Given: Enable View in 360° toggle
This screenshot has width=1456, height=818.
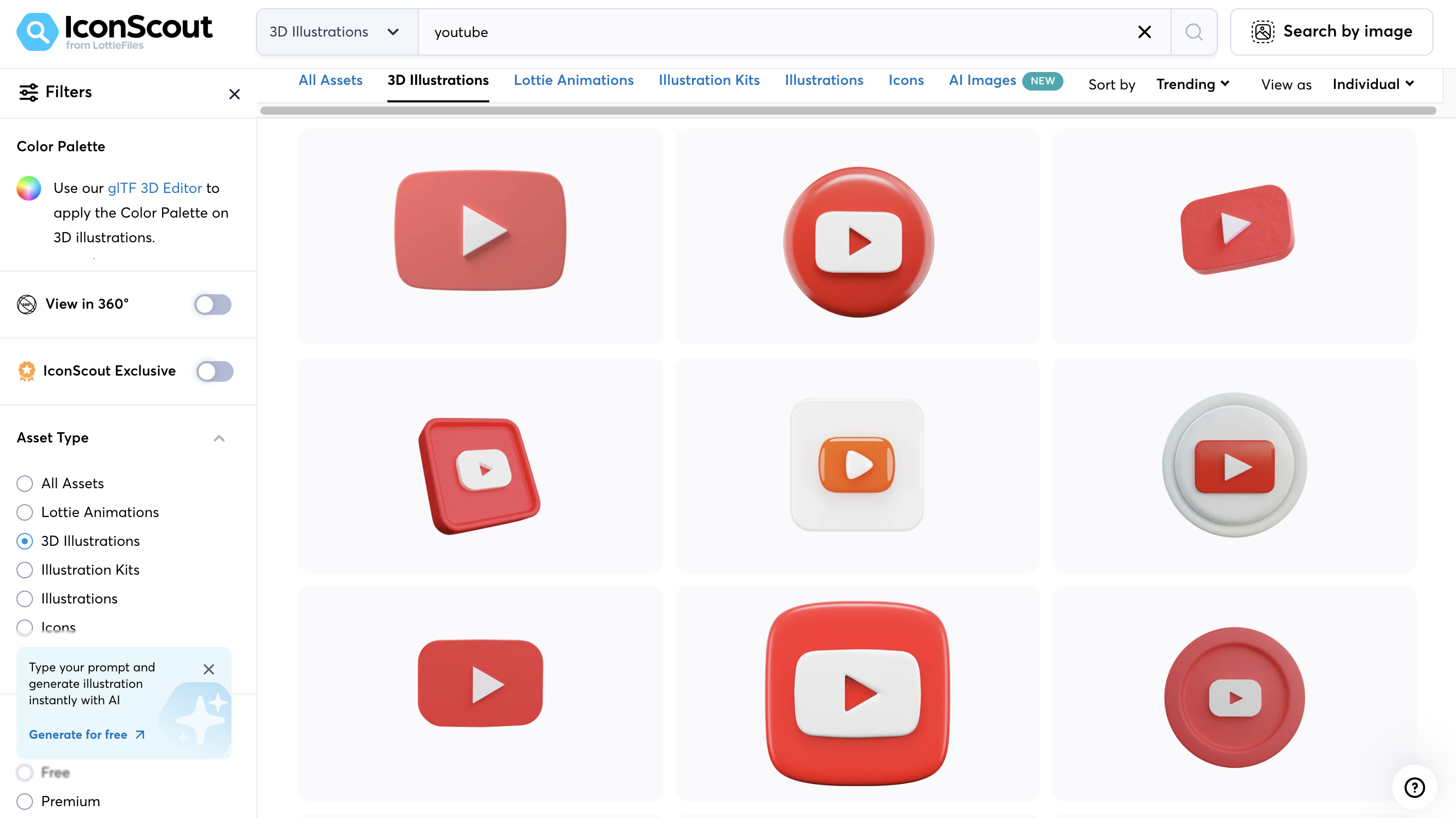Looking at the screenshot, I should coord(213,304).
